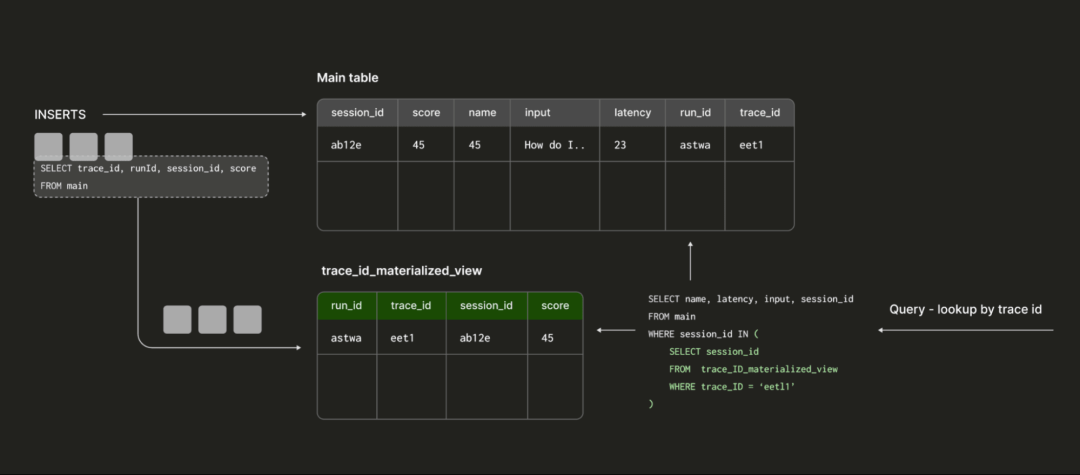This screenshot has height=475, width=1080.
Task: Click the green session_id header in materialized view
Action: click(486, 305)
